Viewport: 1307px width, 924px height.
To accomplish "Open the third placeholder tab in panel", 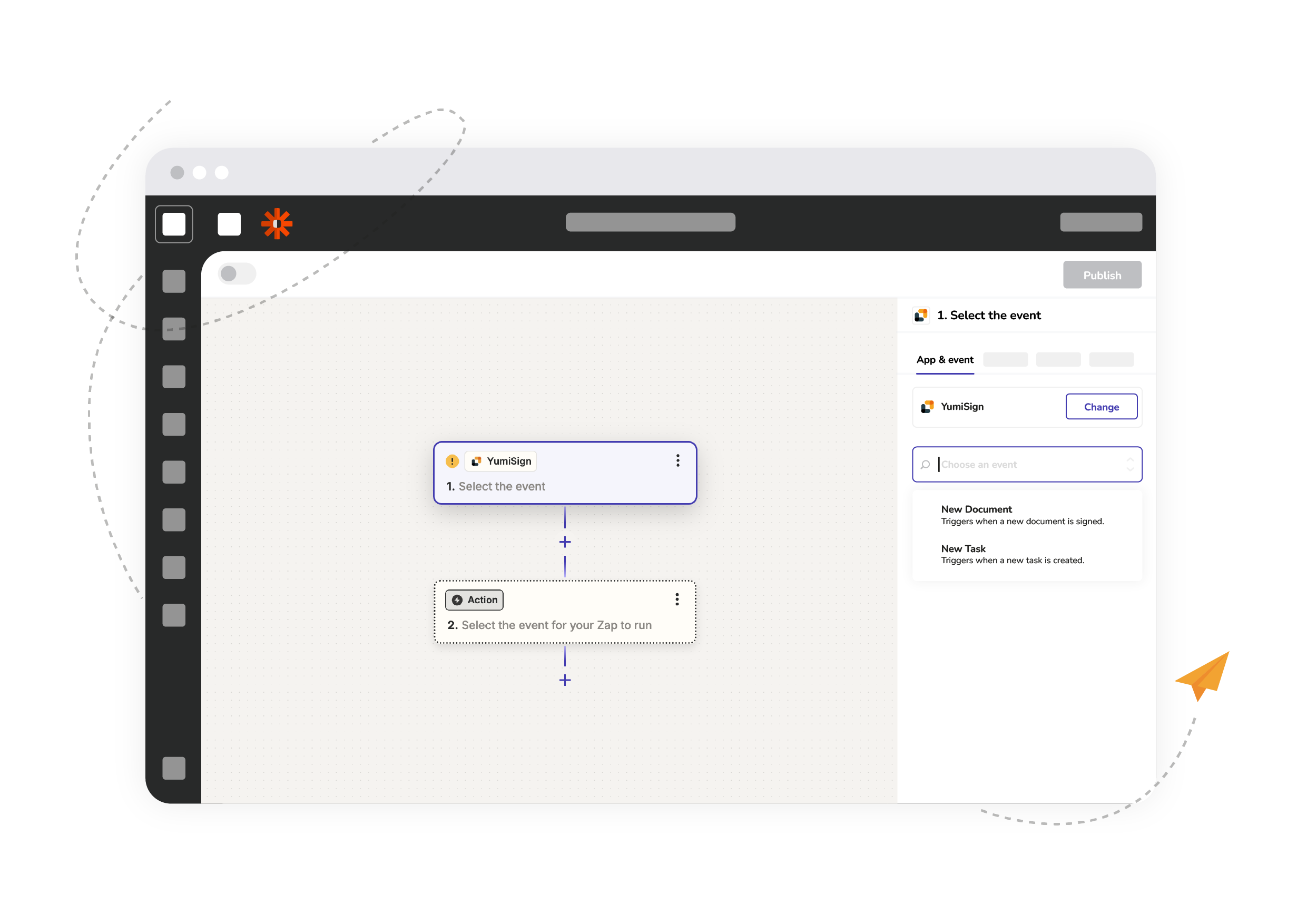I will [1058, 359].
